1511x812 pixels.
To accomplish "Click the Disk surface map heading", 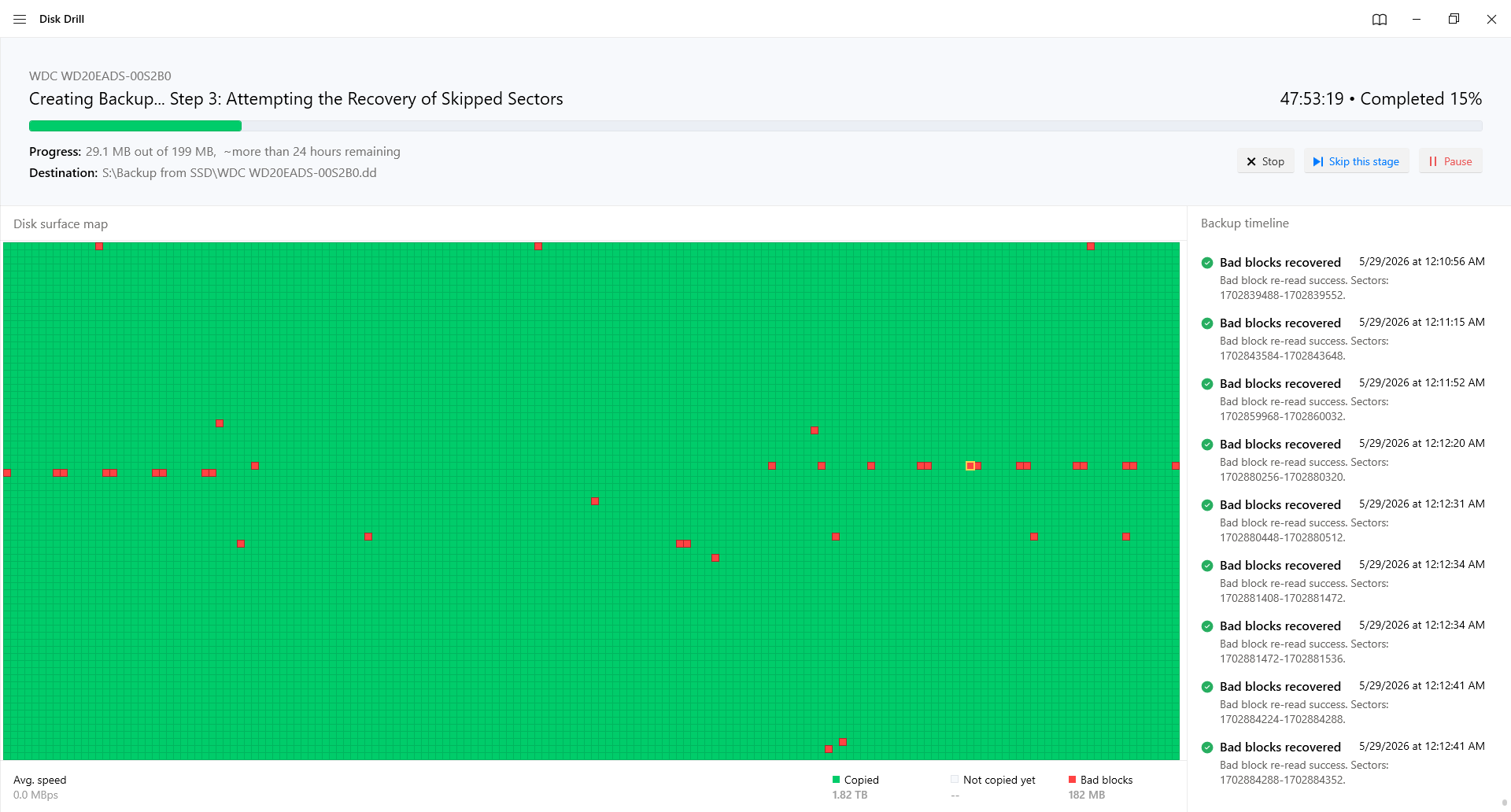I will (x=61, y=224).
